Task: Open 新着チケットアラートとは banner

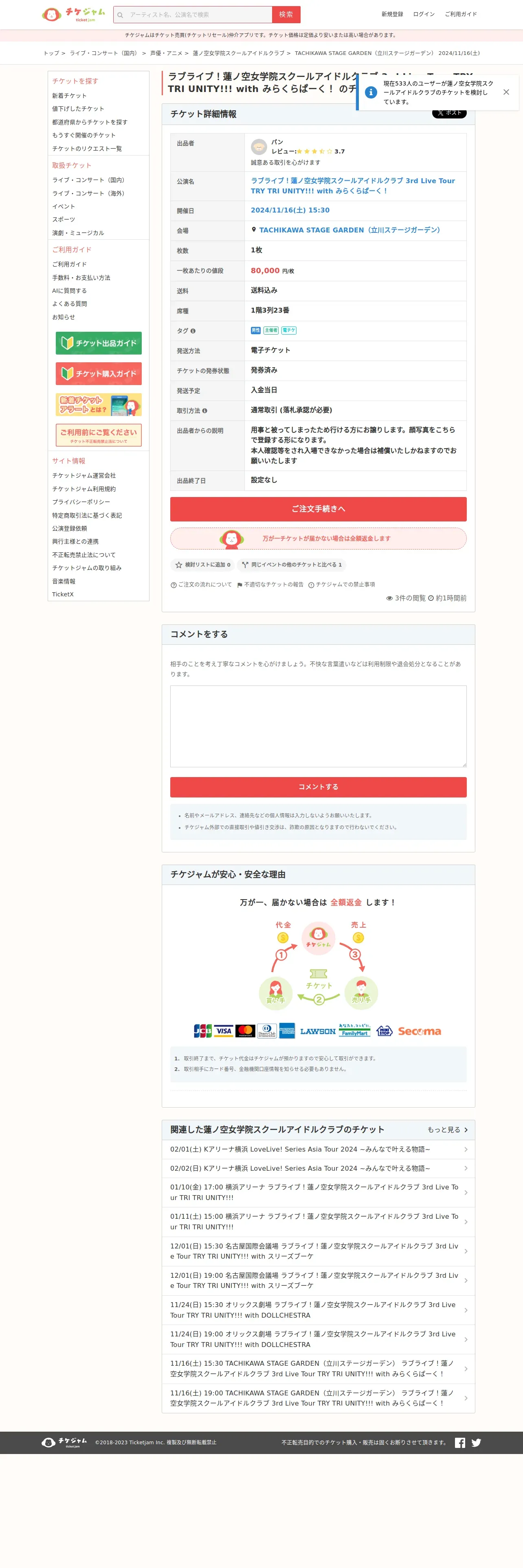Action: [99, 405]
